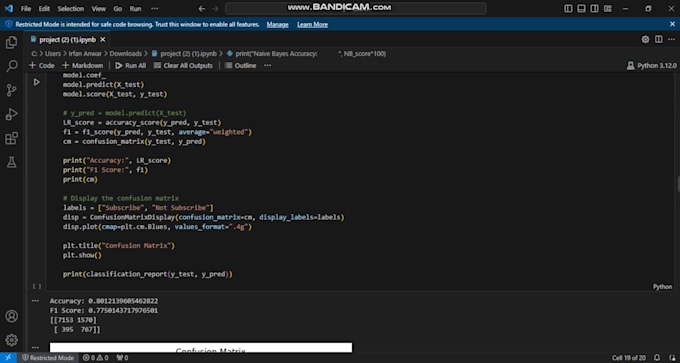Go back with the left arrow
The image size is (680, 363).
(x=202, y=9)
